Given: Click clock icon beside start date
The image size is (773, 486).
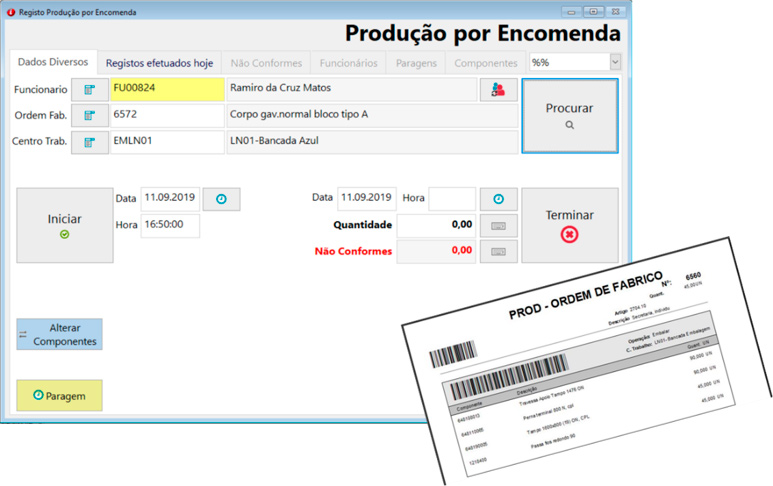Looking at the screenshot, I should (221, 199).
